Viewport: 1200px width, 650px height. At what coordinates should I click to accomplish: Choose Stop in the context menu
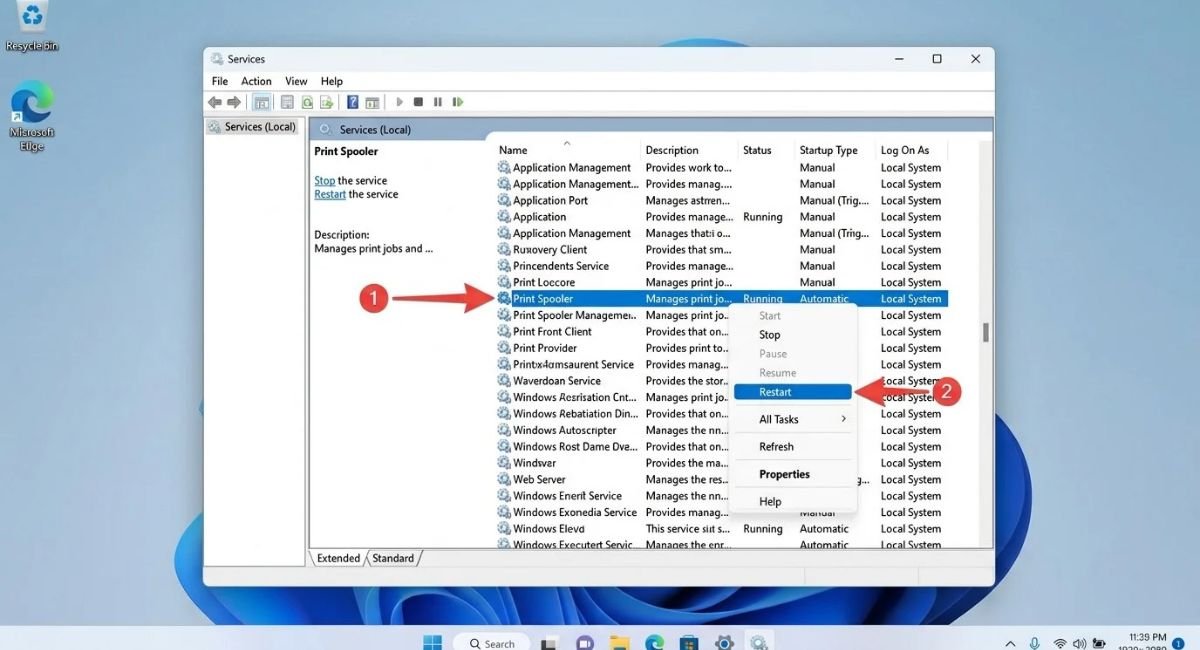tap(793, 335)
